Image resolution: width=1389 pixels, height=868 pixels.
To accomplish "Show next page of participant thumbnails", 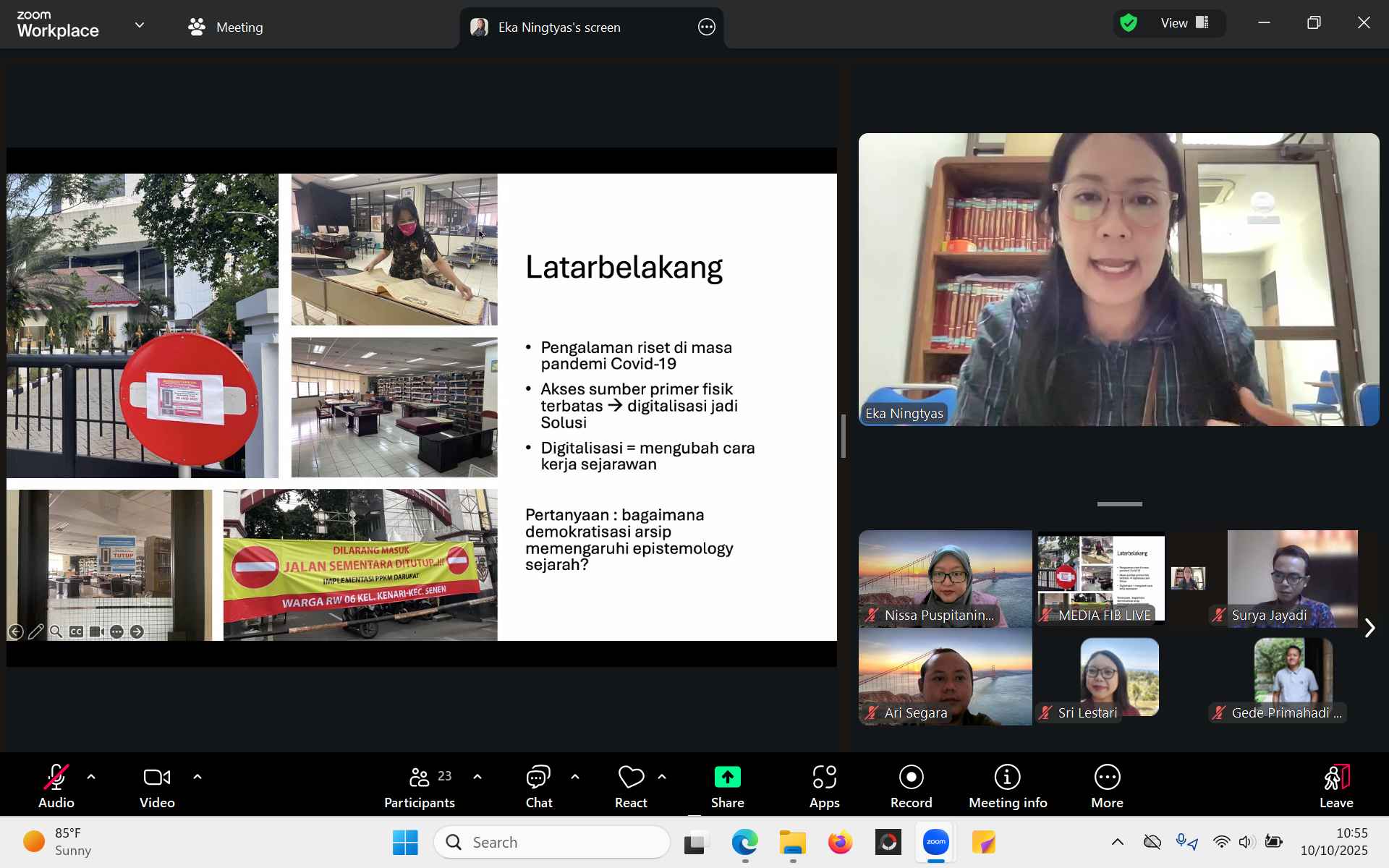I will pos(1369,628).
